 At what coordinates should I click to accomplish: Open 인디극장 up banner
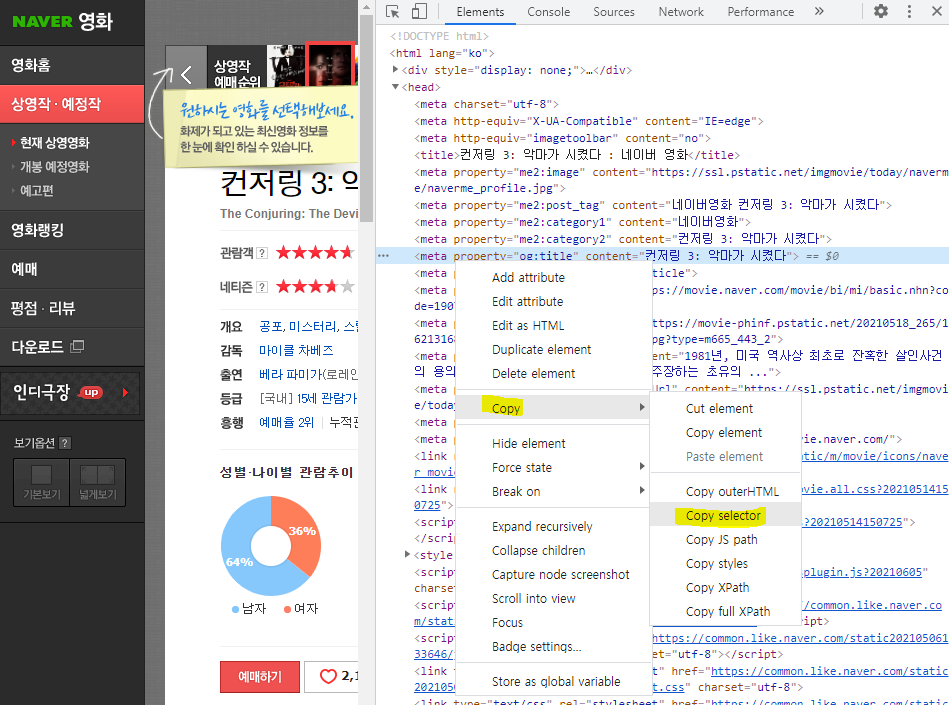pyautogui.click(x=71, y=393)
